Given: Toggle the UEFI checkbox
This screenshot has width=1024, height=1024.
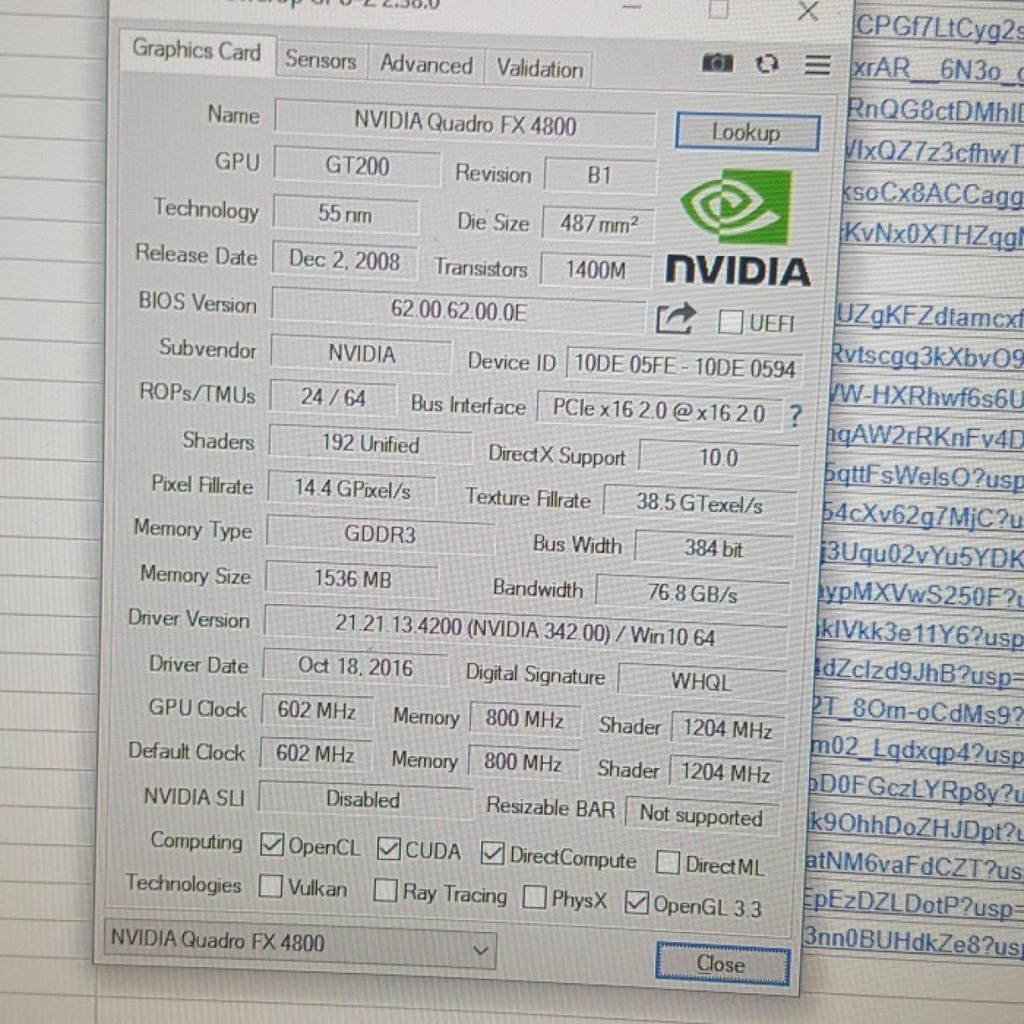Looking at the screenshot, I should [x=729, y=322].
